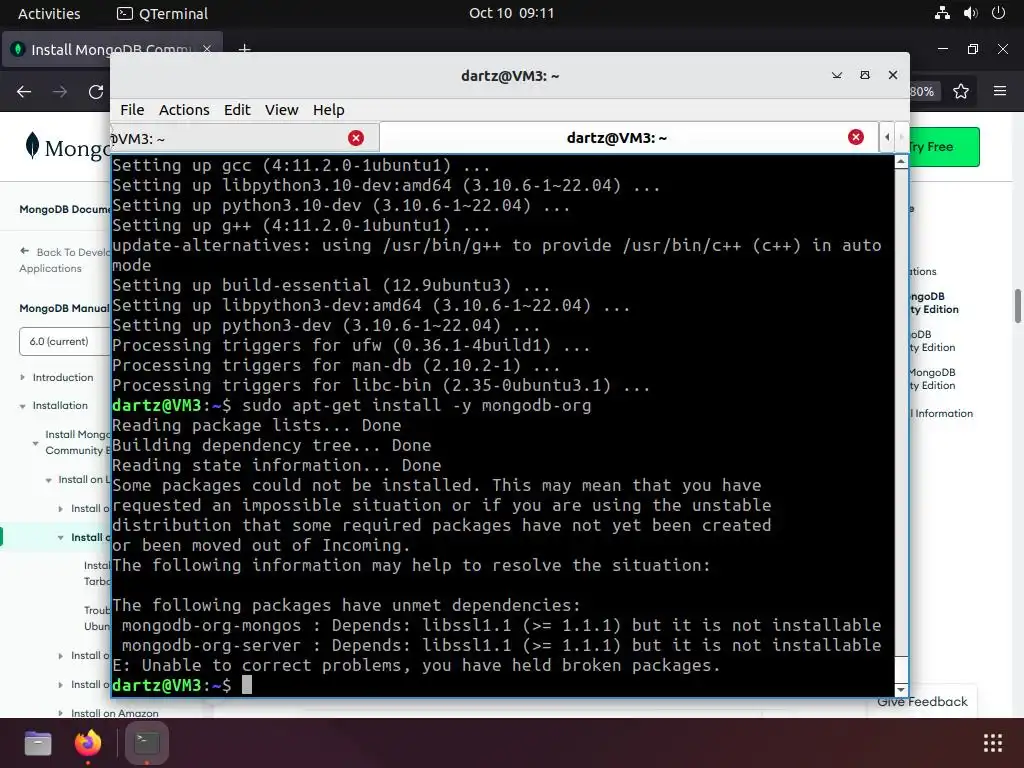
Task: Click the QTerminal app menu in top bar
Action: coord(162,13)
